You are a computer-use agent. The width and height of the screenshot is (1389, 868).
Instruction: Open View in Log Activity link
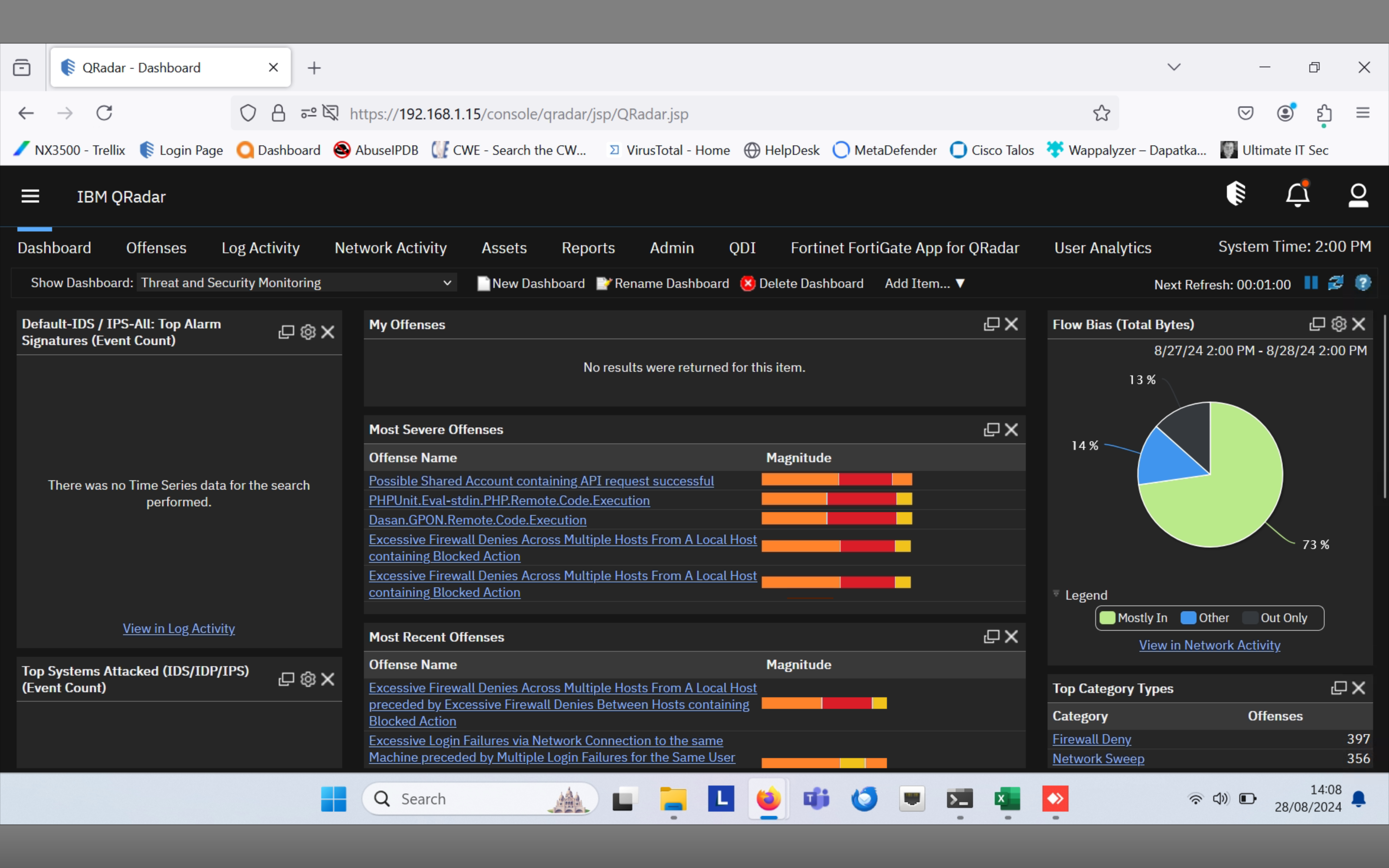(178, 628)
